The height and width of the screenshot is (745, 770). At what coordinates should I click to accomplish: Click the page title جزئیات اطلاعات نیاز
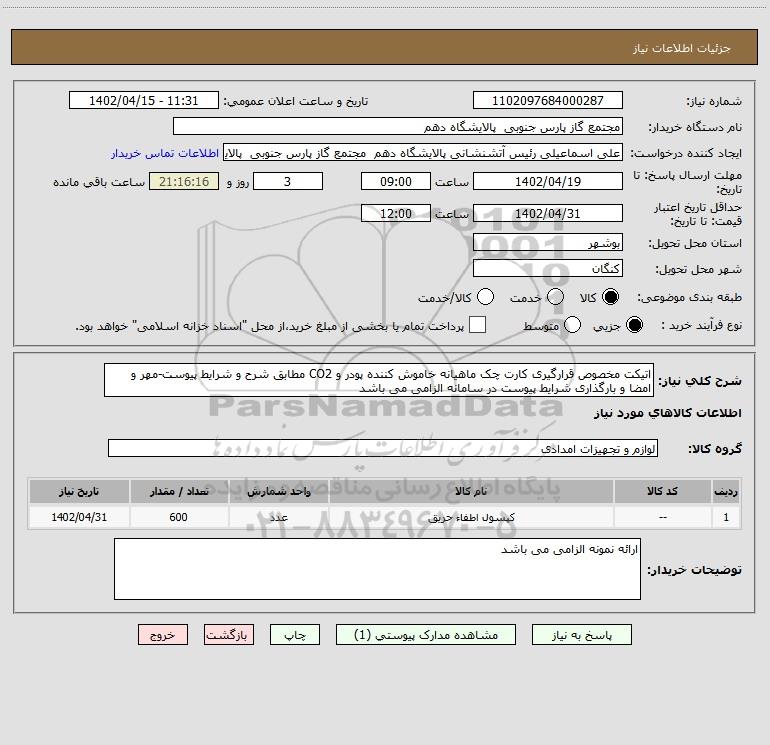click(x=681, y=48)
